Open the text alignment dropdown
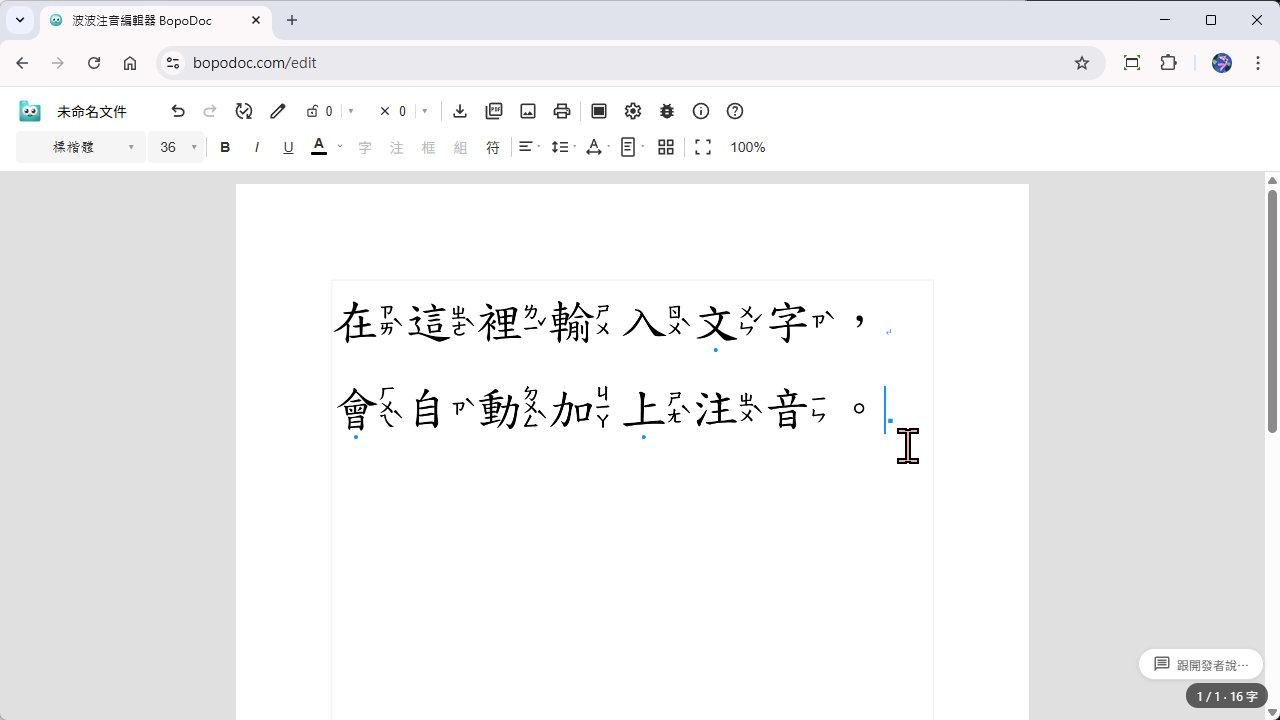The width and height of the screenshot is (1280, 720). (529, 147)
